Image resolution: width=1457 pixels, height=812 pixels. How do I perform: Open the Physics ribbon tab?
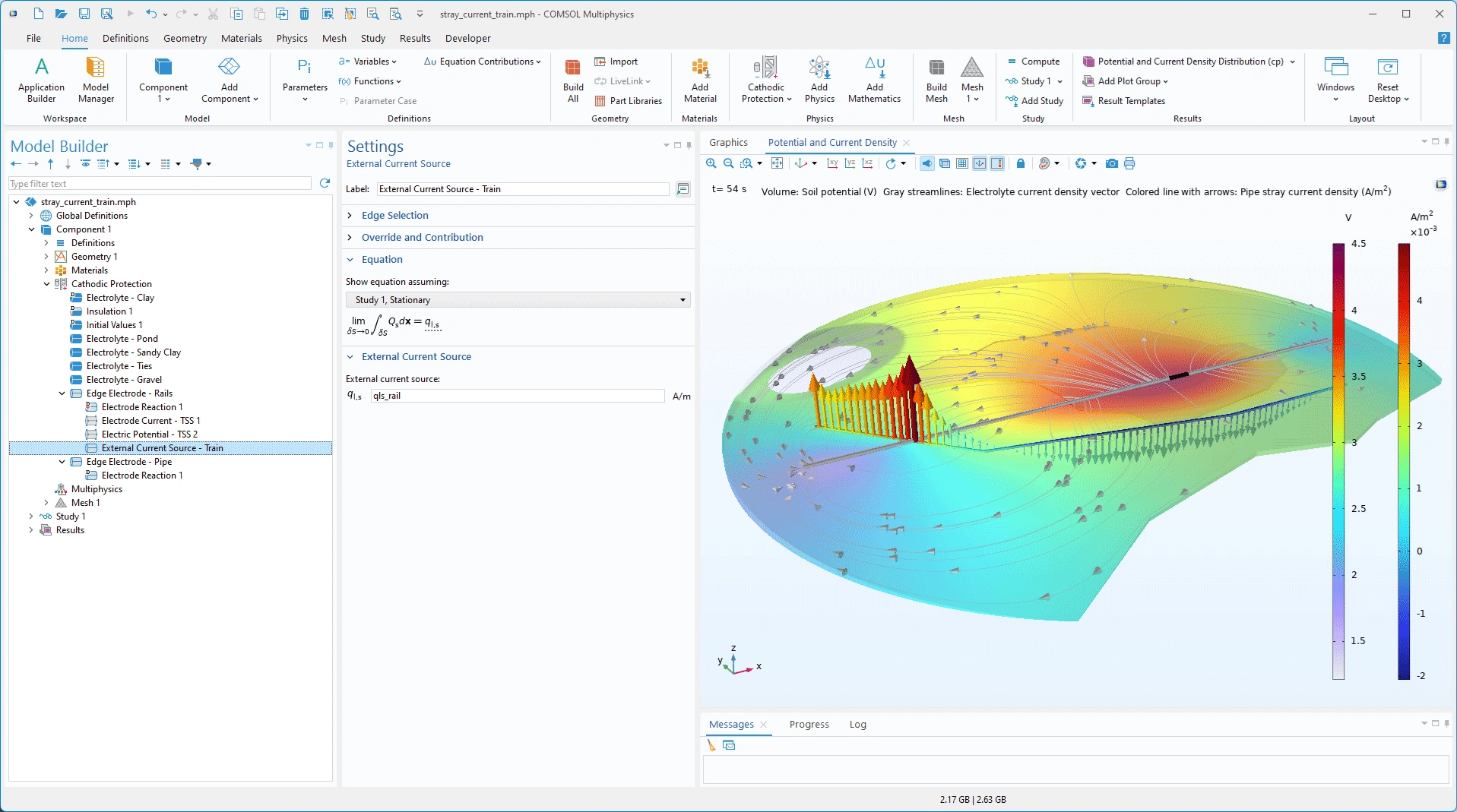[292, 38]
